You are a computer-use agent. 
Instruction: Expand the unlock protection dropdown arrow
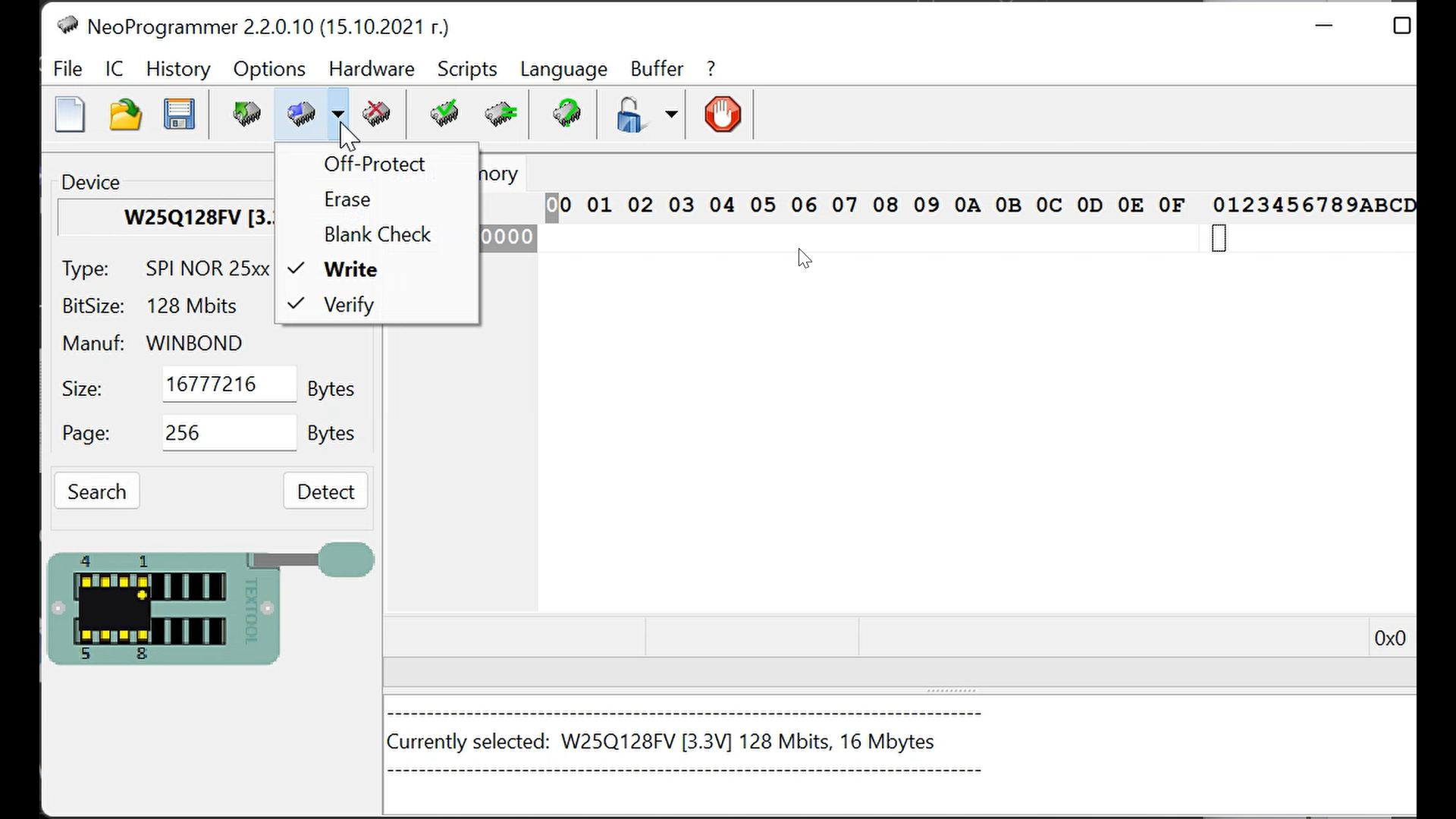pyautogui.click(x=671, y=115)
